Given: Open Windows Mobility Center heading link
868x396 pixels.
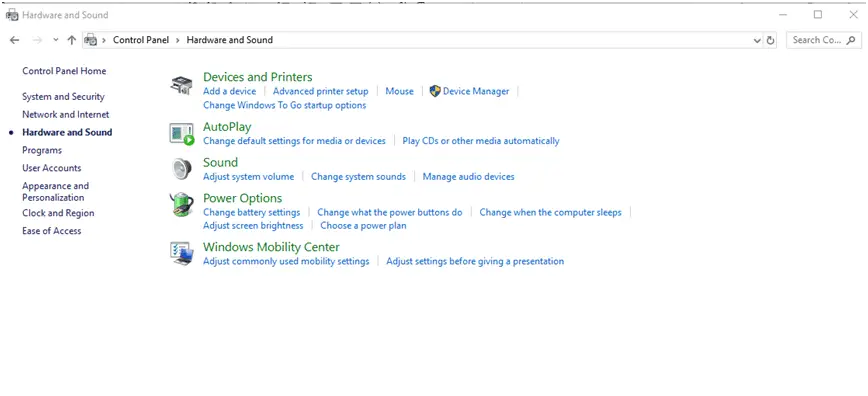Looking at the screenshot, I should (x=271, y=247).
